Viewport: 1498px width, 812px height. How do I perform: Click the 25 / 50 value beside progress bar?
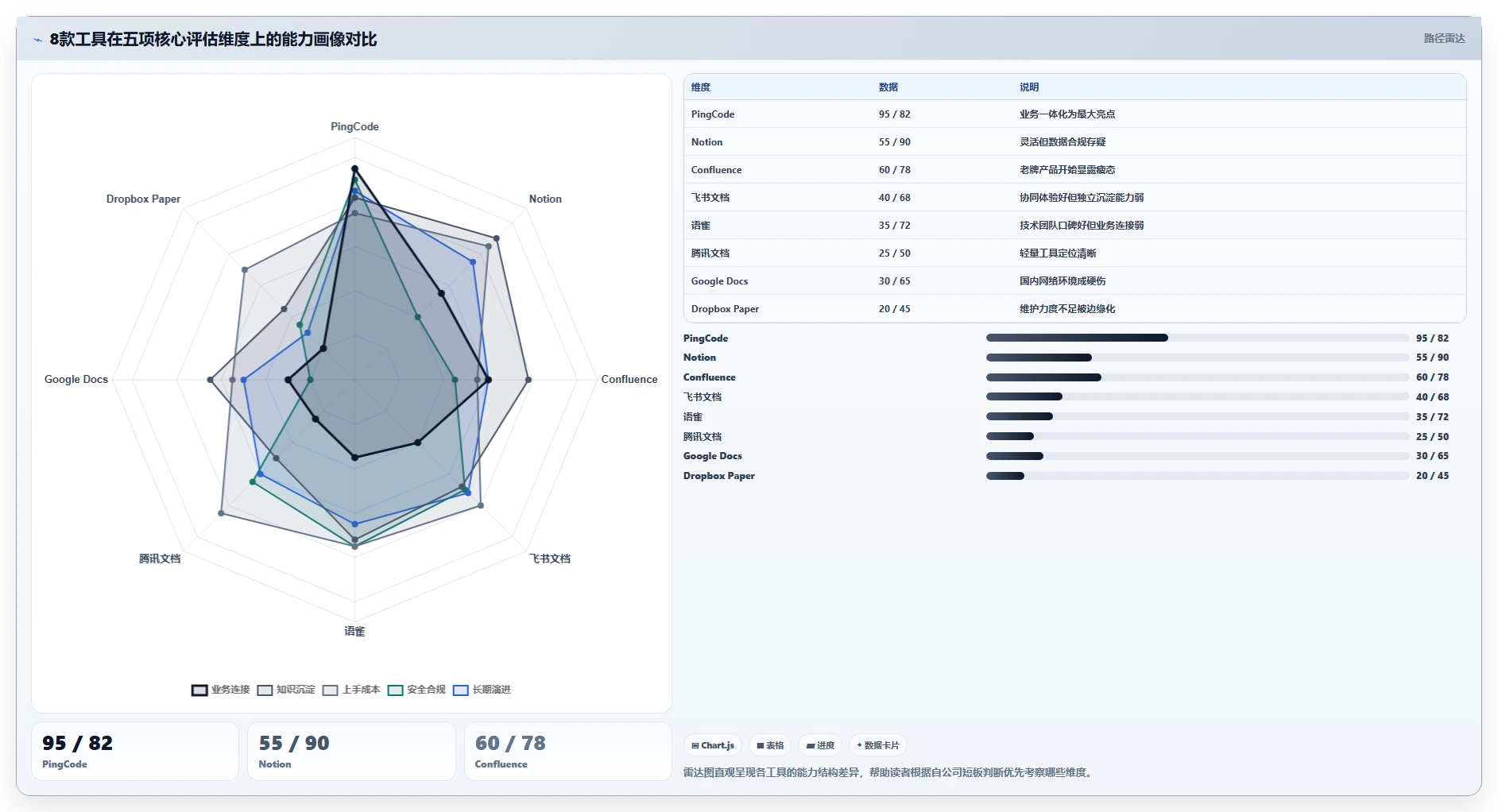click(x=1432, y=437)
